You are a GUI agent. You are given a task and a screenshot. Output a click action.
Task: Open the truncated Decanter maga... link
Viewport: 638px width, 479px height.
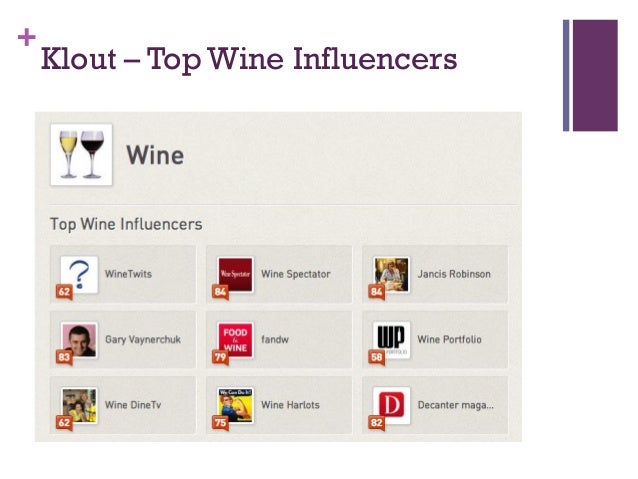pyautogui.click(x=455, y=405)
